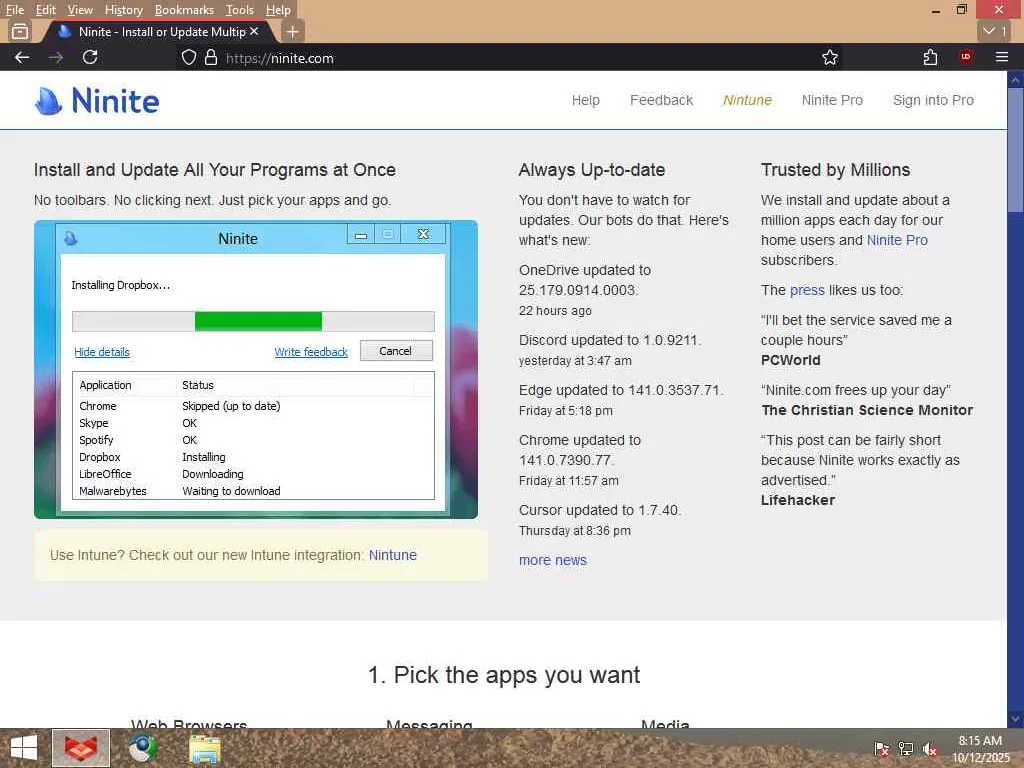The height and width of the screenshot is (768, 1024).
Task: Click the press link
Action: [x=807, y=290]
